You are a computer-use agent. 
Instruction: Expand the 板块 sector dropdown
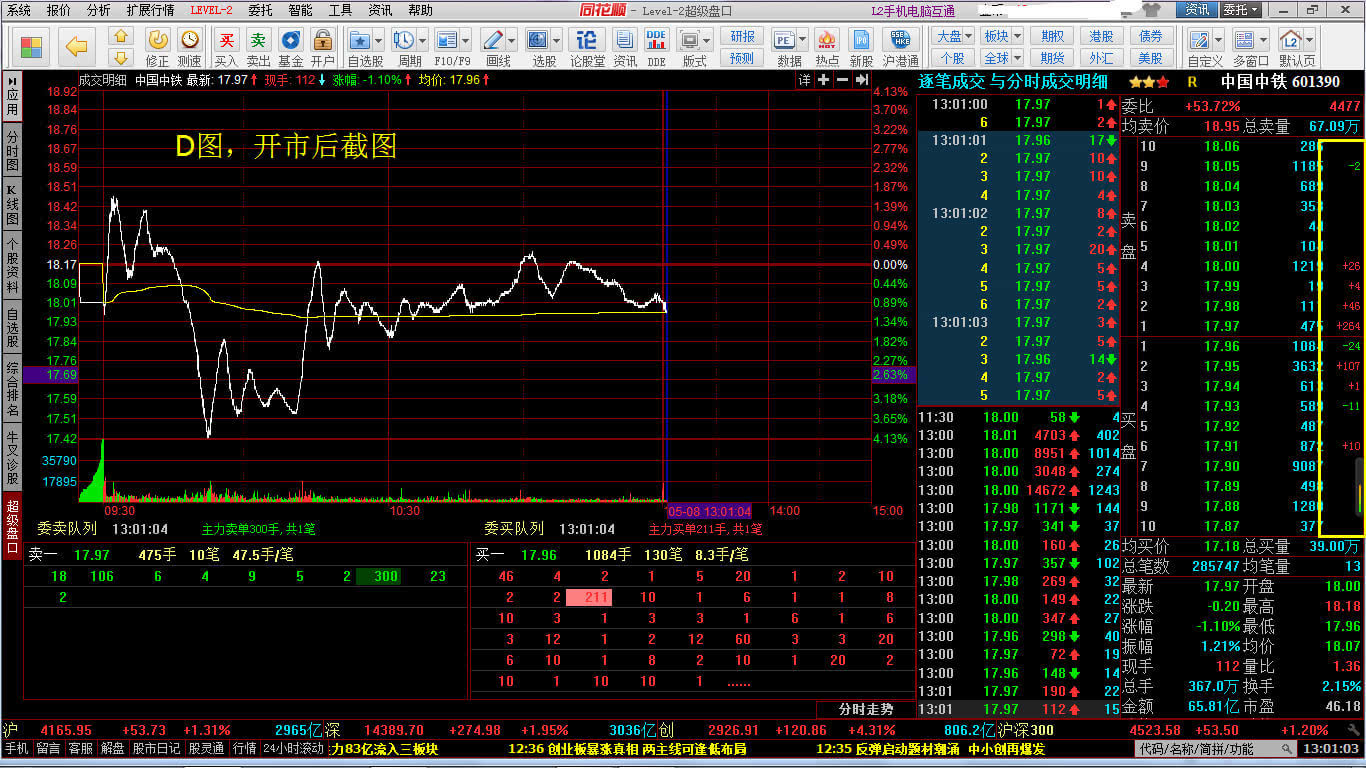1017,37
